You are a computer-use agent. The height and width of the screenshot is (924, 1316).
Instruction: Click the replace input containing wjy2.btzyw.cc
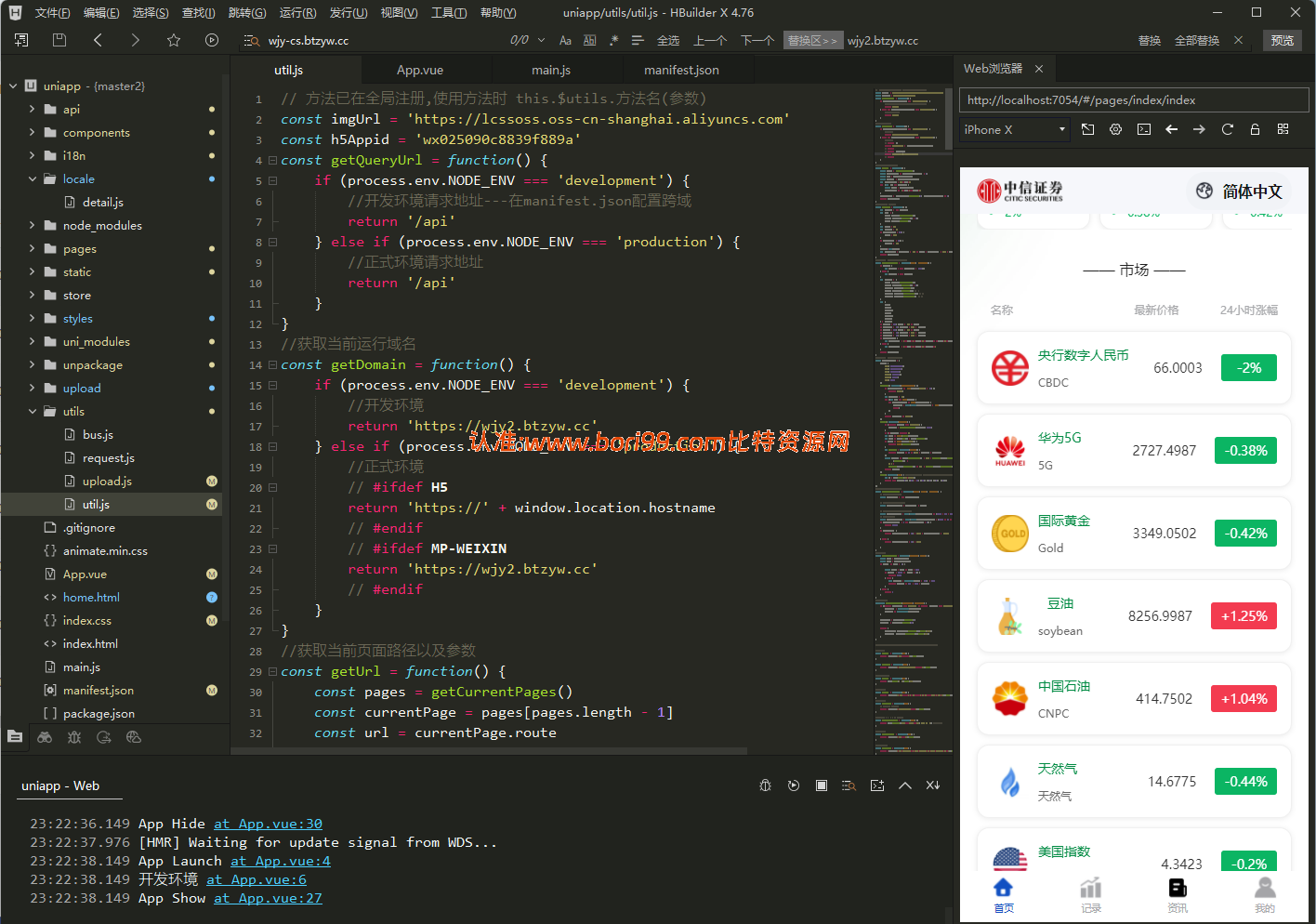click(x=985, y=40)
